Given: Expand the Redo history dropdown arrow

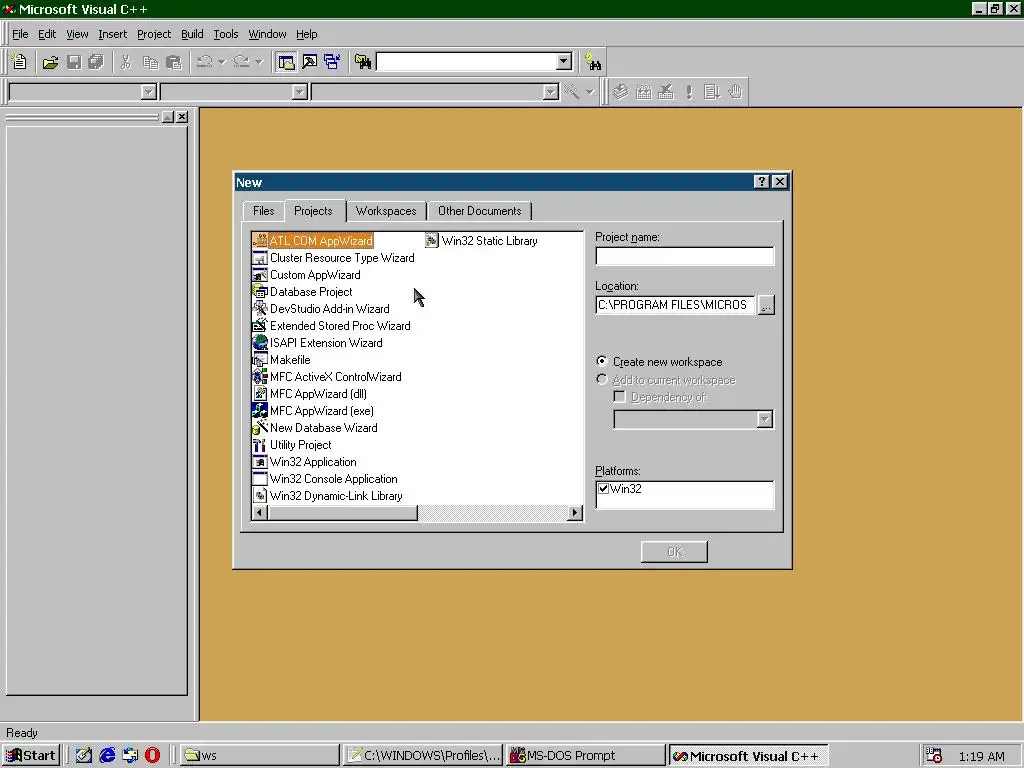Looking at the screenshot, I should (259, 62).
